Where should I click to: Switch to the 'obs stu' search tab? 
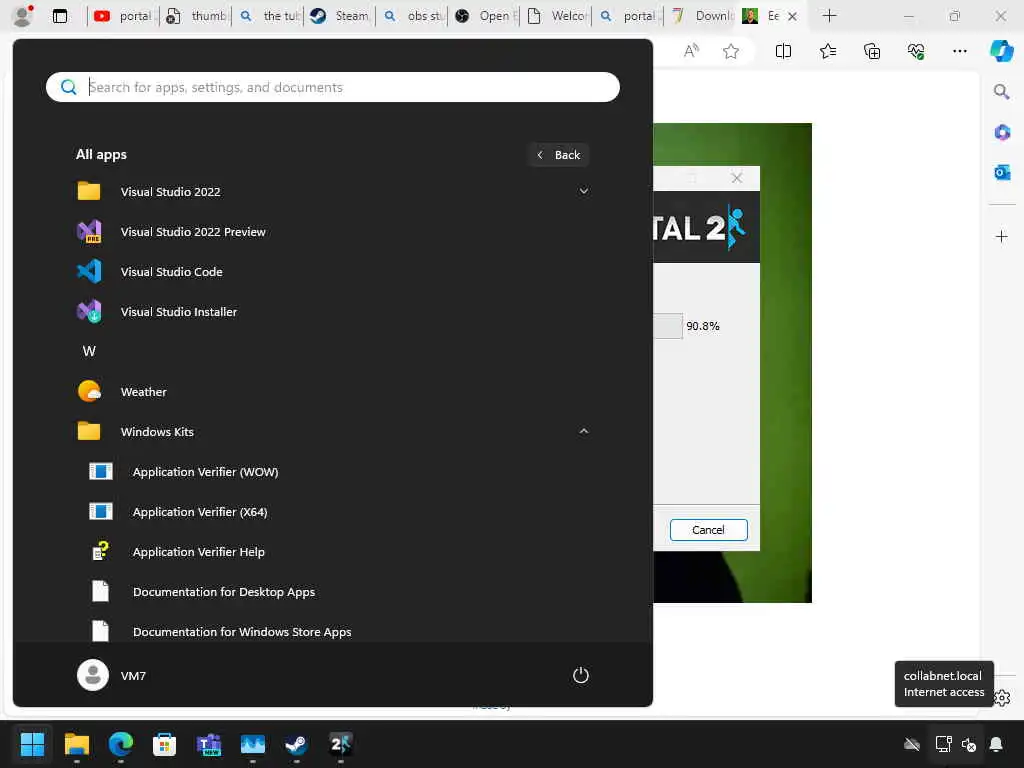pyautogui.click(x=411, y=16)
